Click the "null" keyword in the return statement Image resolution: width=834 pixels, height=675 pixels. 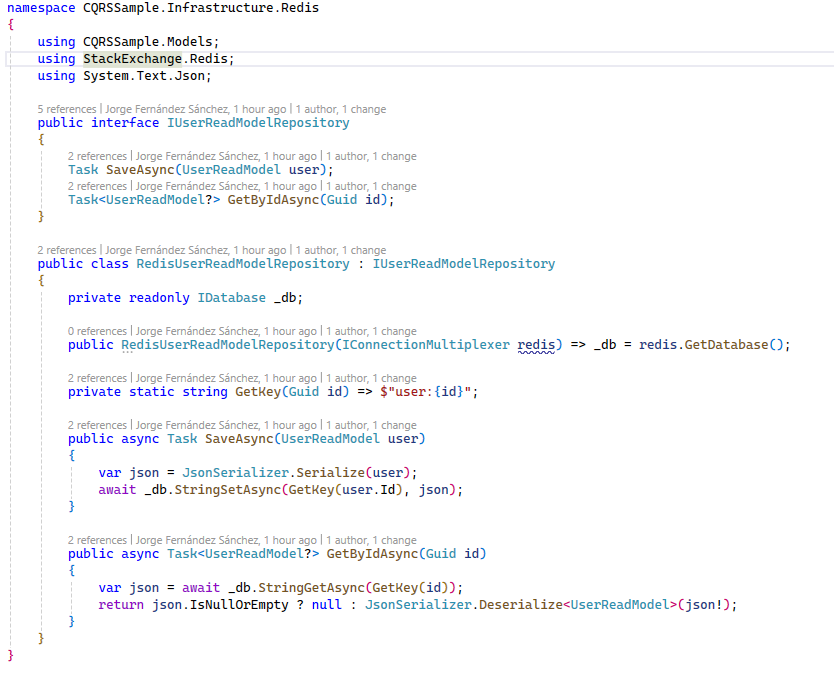[x=327, y=605]
